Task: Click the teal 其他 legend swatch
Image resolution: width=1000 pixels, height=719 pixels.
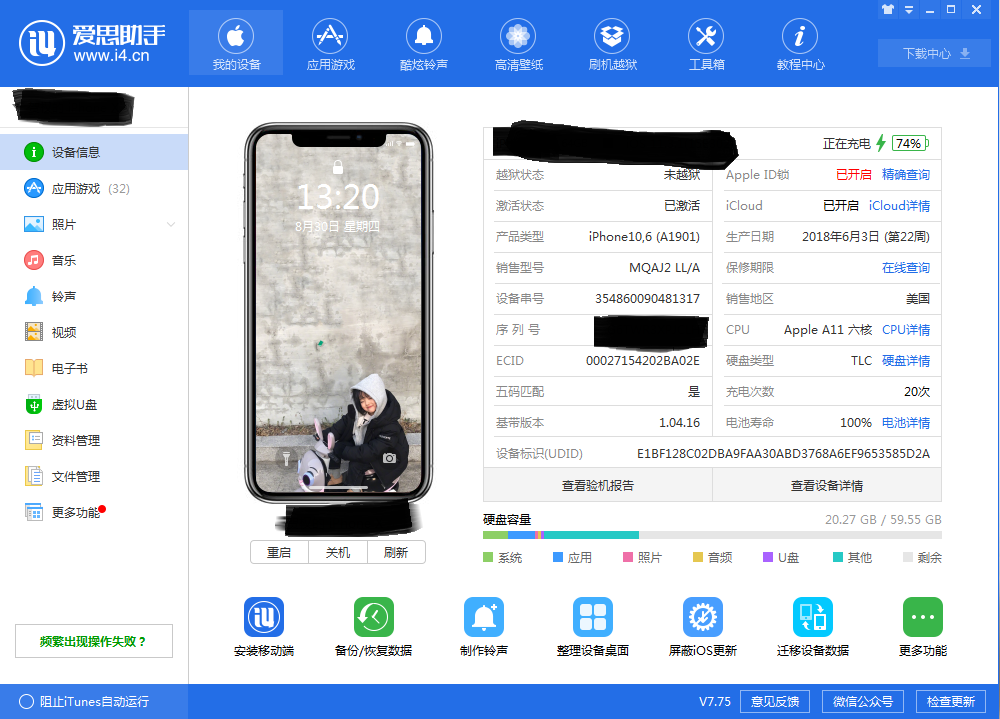Action: pyautogui.click(x=838, y=558)
